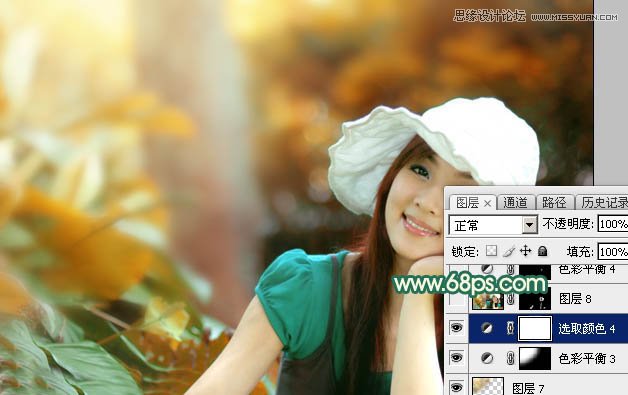This screenshot has height=395, width=628.
Task: Select white mask thumbnail of 选取颜色 4
Action: (535, 328)
